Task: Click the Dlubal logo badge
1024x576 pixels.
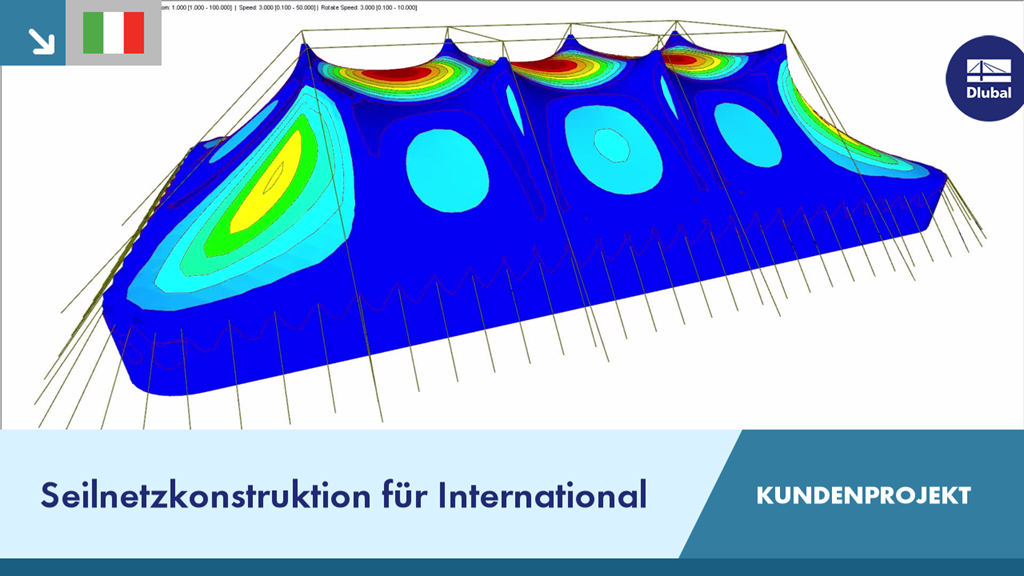Action: click(987, 78)
